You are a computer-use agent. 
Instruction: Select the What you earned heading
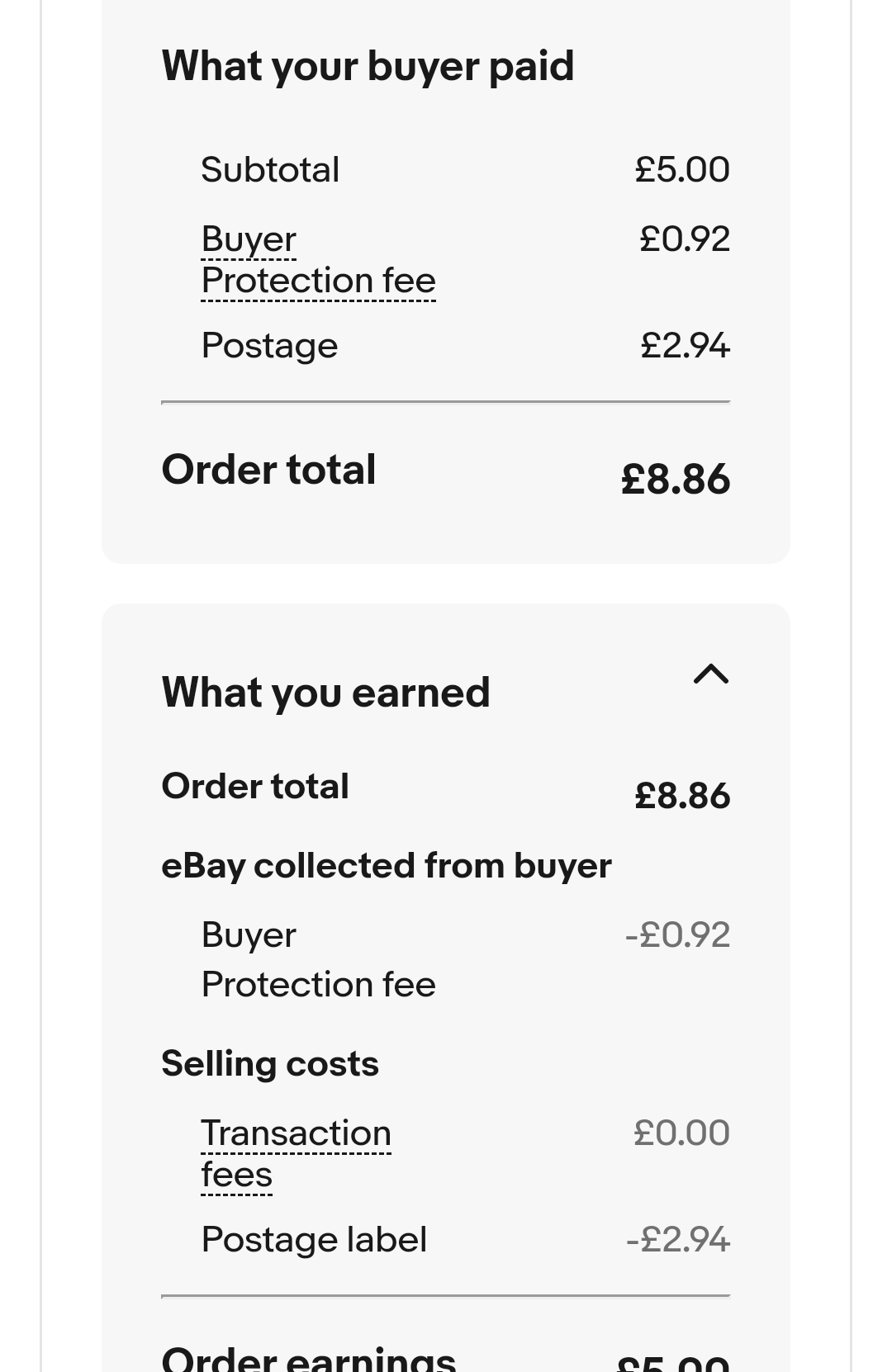[x=325, y=692]
